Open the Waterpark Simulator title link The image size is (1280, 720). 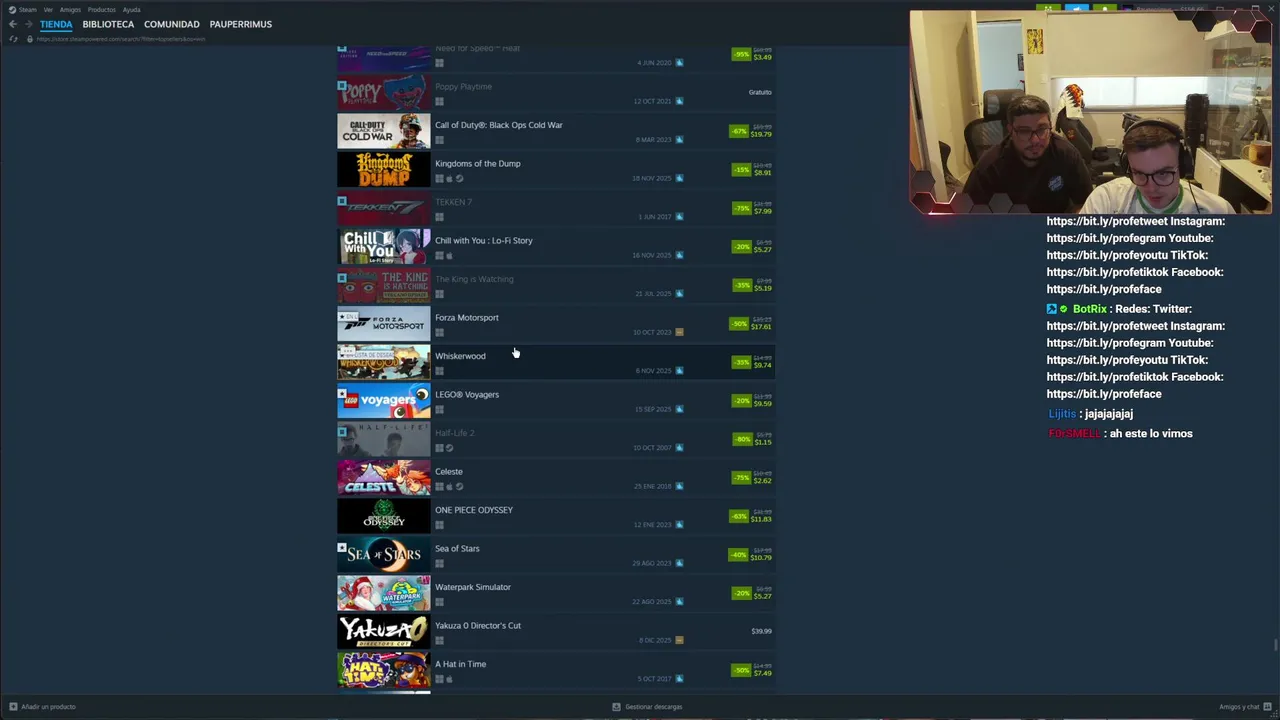coord(473,587)
